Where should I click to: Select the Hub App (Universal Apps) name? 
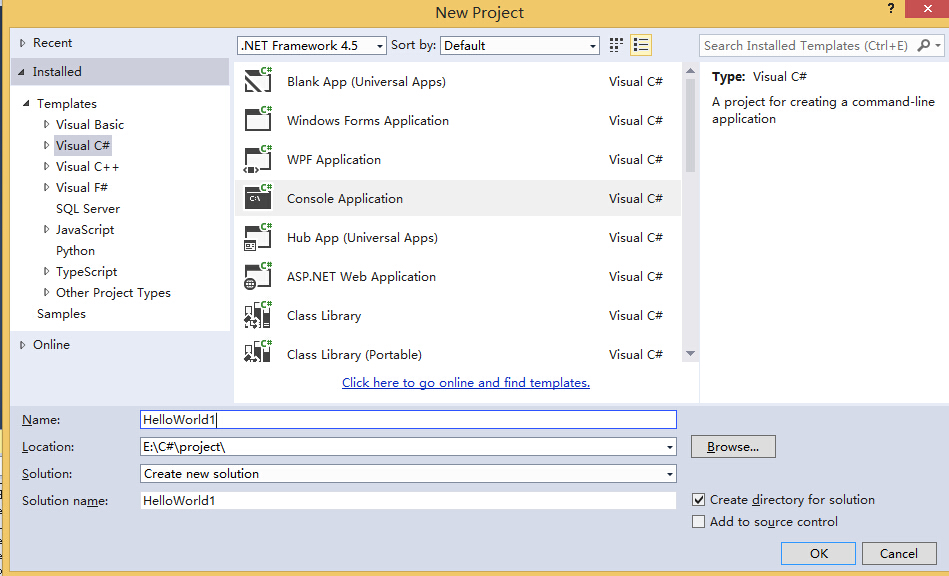(362, 238)
